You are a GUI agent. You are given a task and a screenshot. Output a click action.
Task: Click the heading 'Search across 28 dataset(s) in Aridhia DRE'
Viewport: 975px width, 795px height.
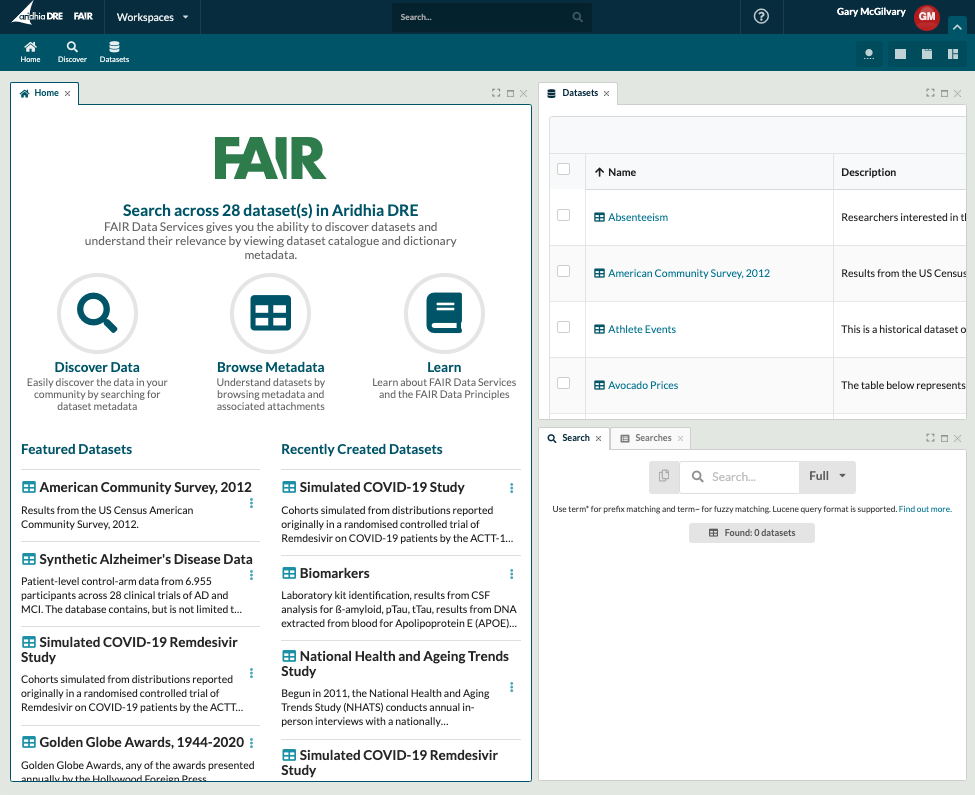pyautogui.click(x=270, y=210)
